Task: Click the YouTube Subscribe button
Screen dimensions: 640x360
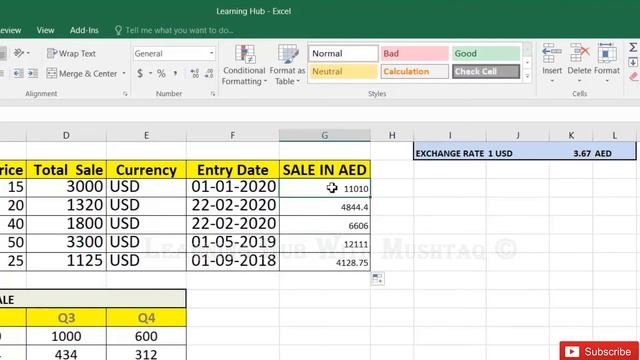Action: tap(599, 351)
